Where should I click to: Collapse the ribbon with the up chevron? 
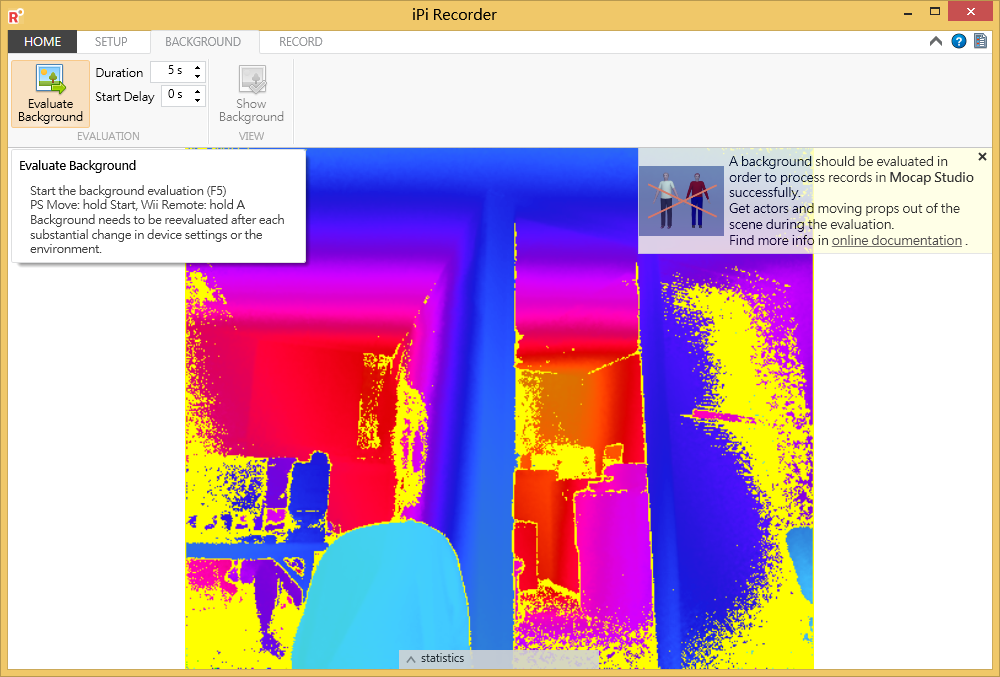click(936, 42)
